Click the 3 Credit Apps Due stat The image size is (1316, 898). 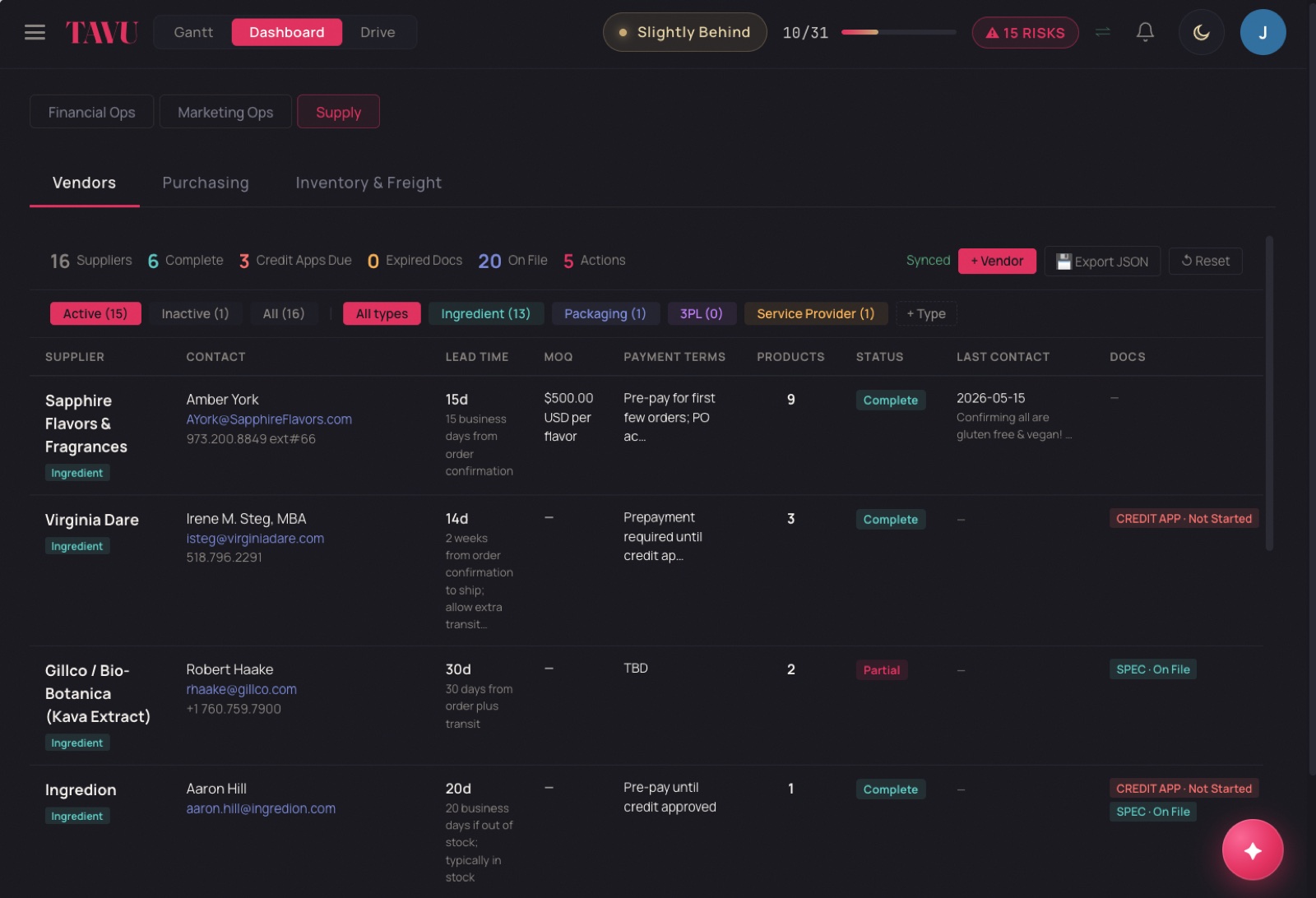point(295,261)
